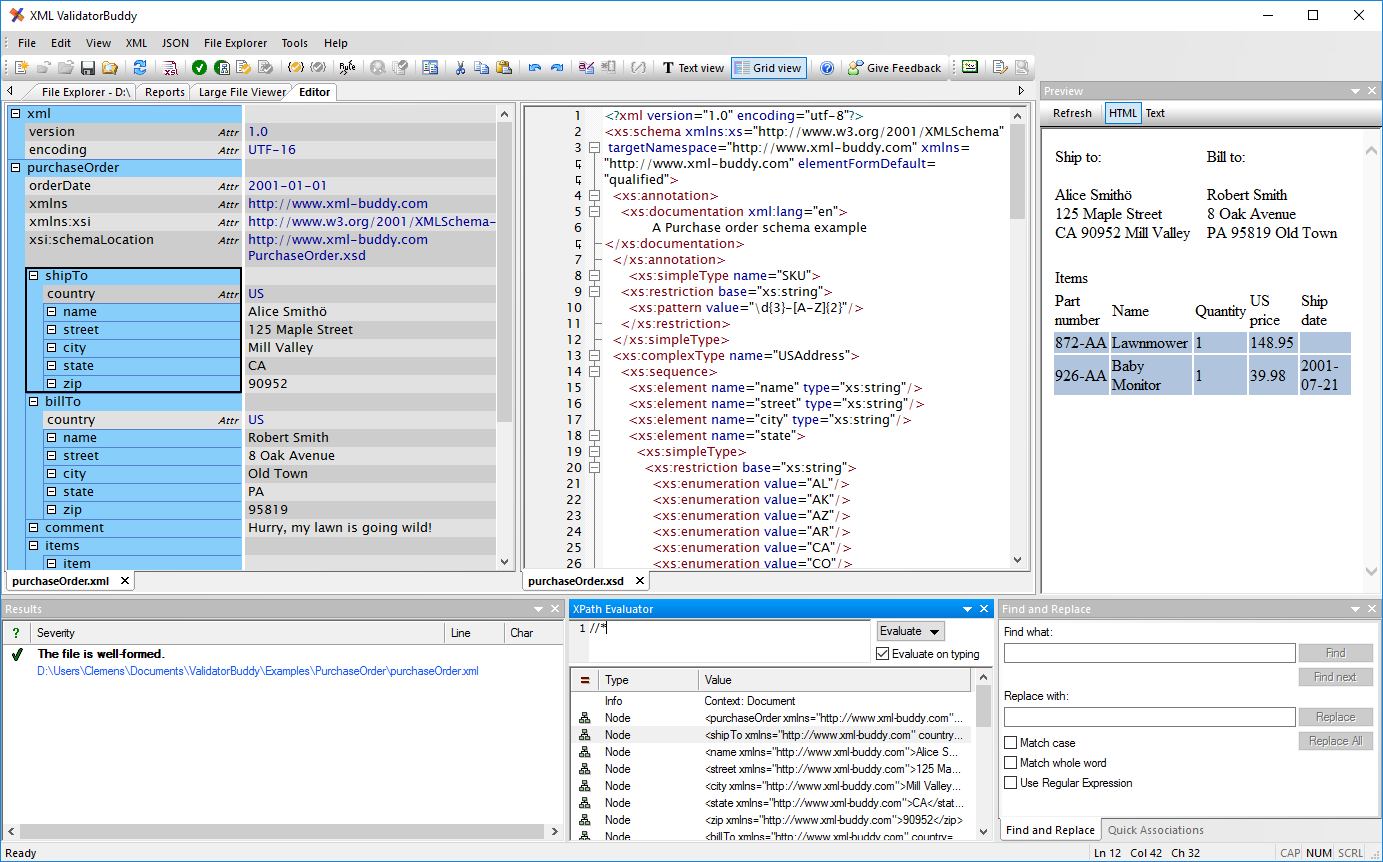The width and height of the screenshot is (1383, 862).
Task: Click the Copy icon in toolbar
Action: coord(481,68)
